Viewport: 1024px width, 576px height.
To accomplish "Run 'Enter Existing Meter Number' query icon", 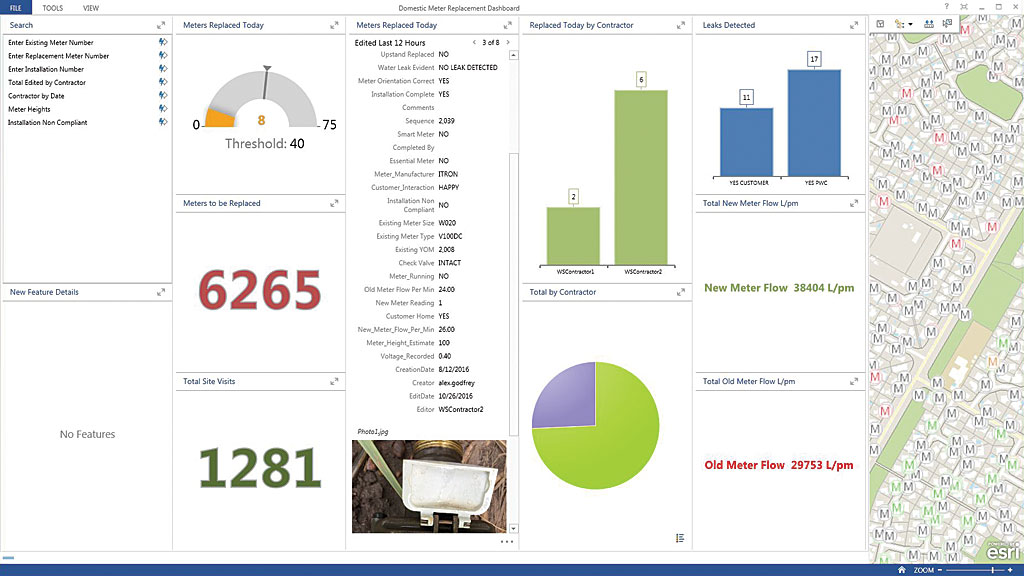I will [163, 42].
